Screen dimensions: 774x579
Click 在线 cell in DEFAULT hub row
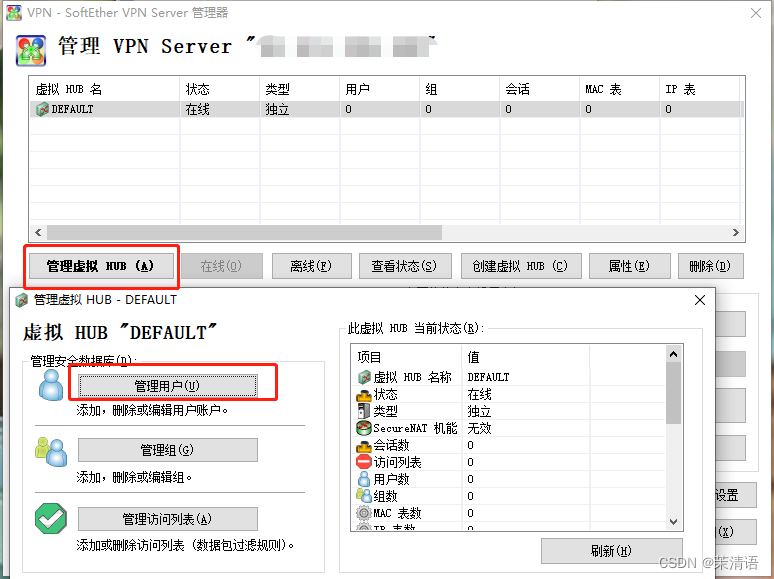pyautogui.click(x=197, y=109)
